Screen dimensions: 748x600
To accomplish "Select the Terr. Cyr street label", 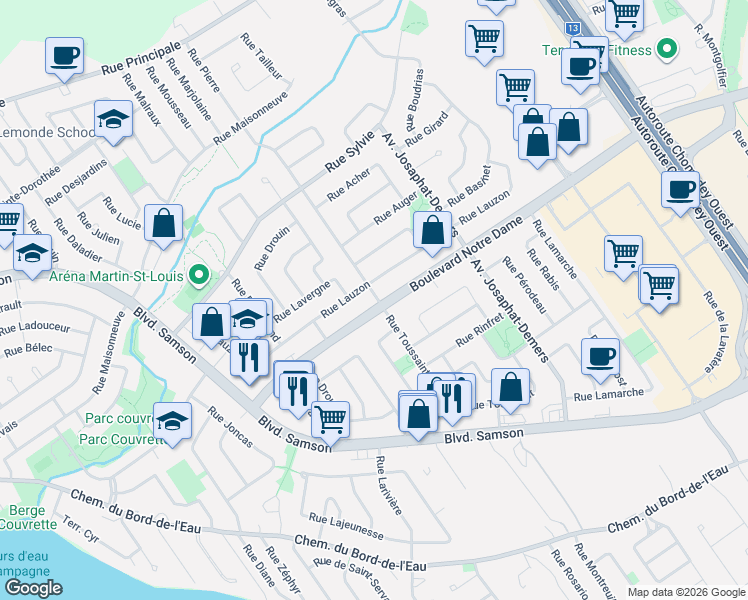I will pos(81,529).
